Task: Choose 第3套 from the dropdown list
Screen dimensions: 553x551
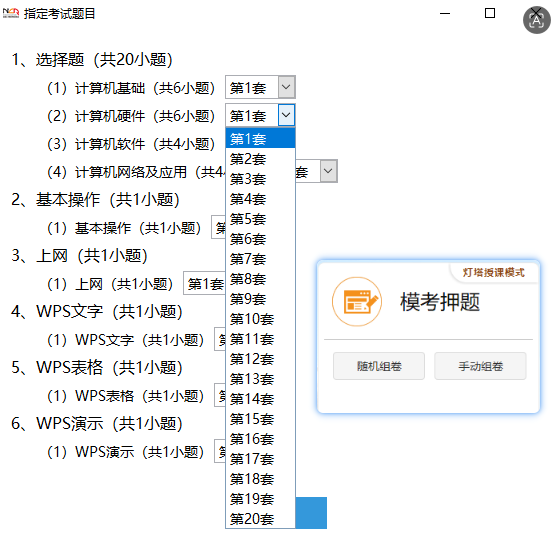Action: (260, 179)
